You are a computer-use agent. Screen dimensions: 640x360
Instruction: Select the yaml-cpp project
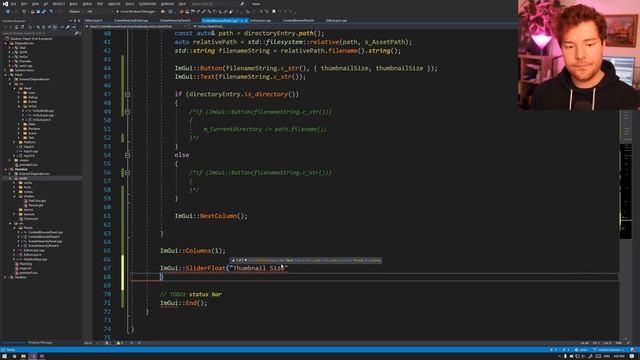pos(26,66)
